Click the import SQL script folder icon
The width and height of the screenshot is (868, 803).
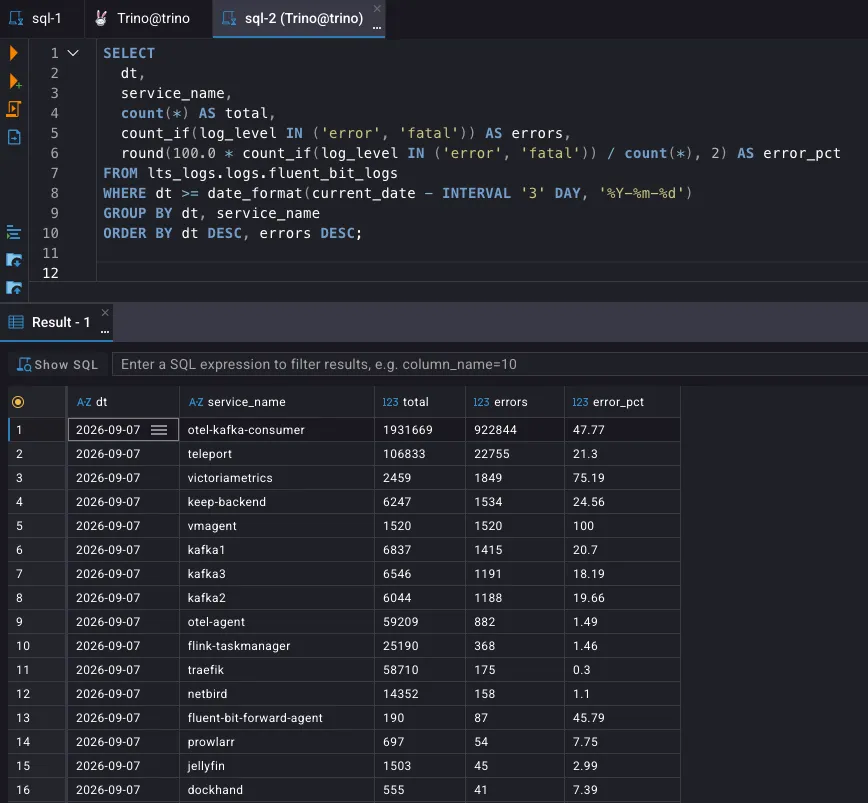14,260
